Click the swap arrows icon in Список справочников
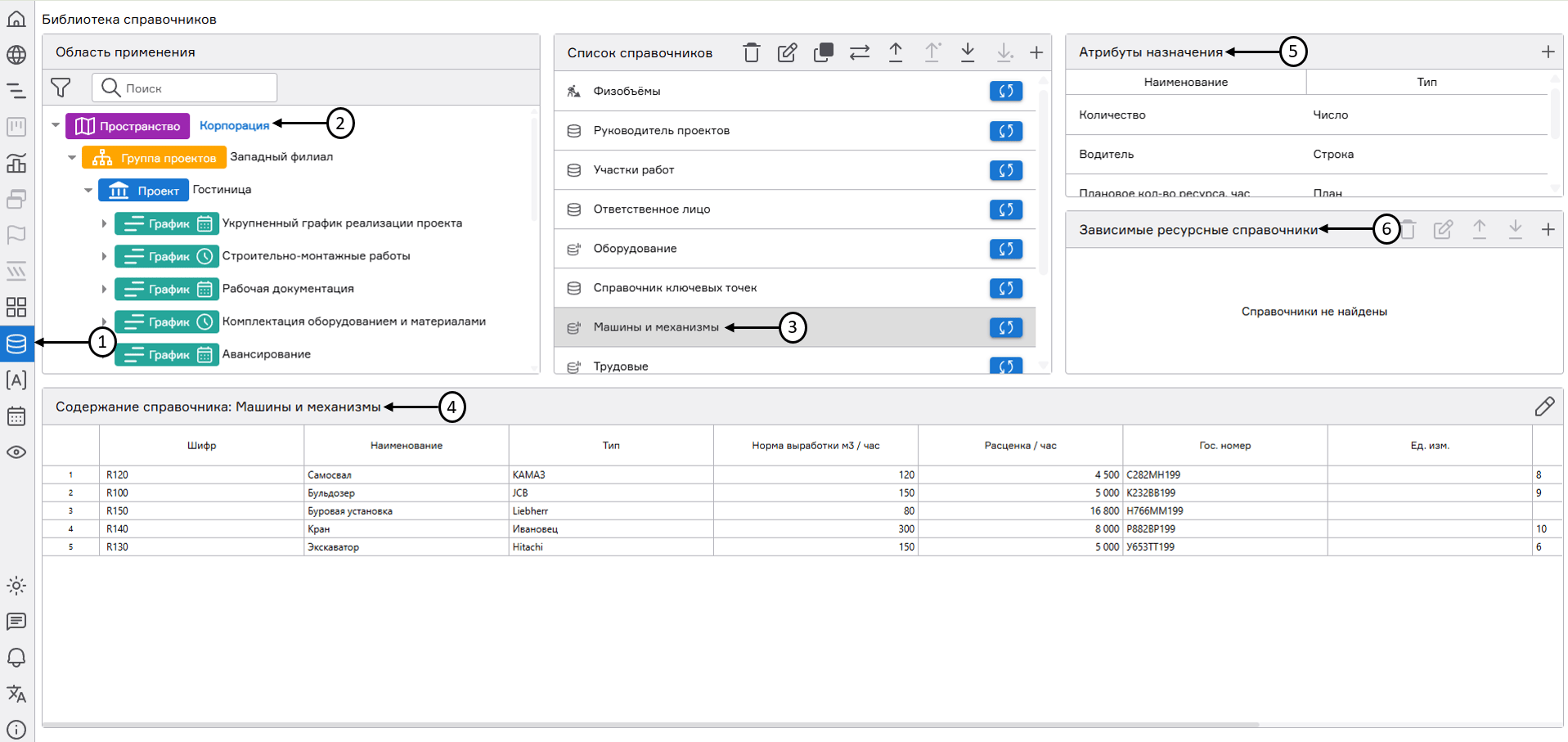This screenshot has height=742, width=1568. click(859, 52)
